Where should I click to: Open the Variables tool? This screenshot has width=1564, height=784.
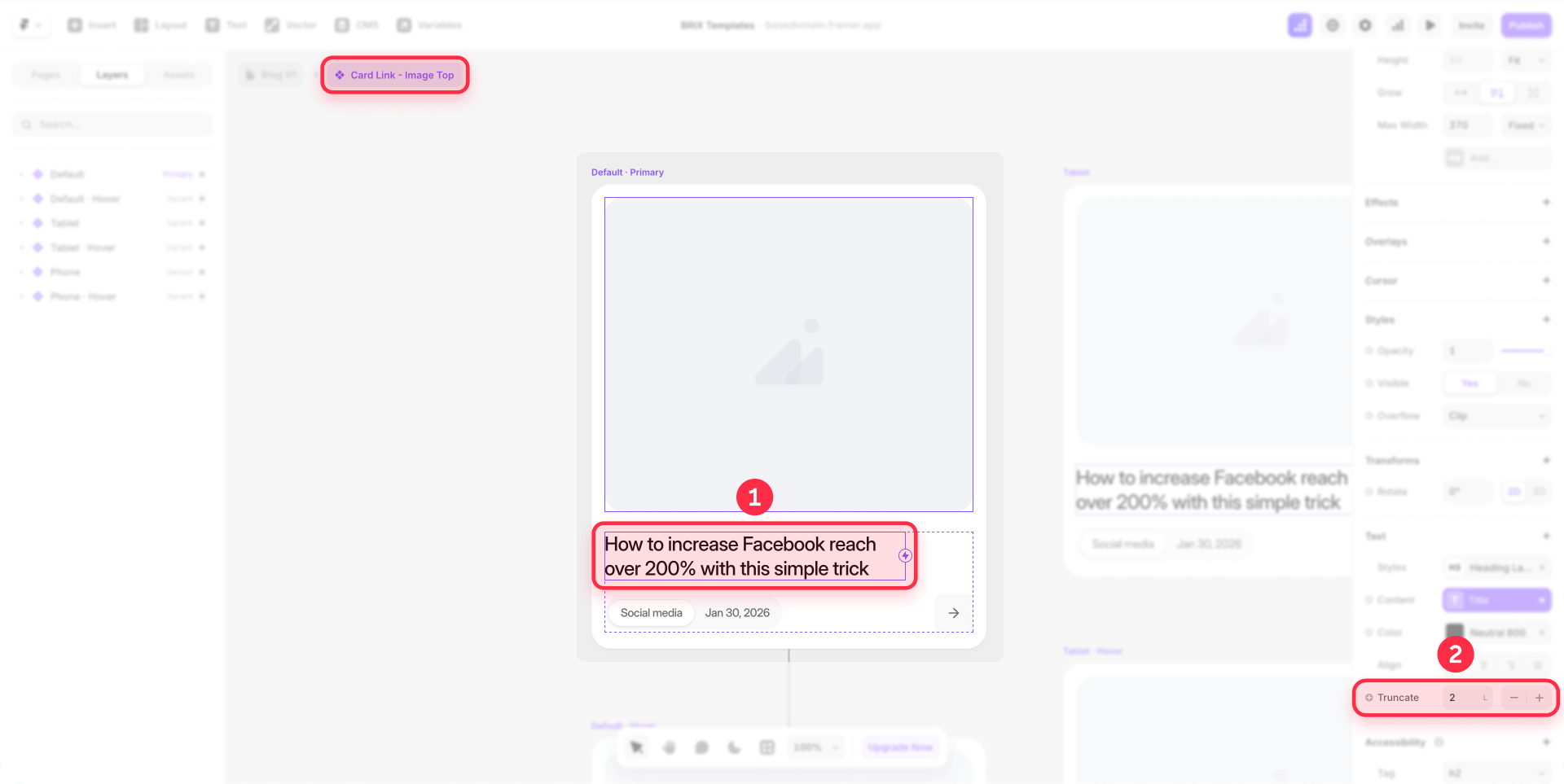click(x=429, y=25)
